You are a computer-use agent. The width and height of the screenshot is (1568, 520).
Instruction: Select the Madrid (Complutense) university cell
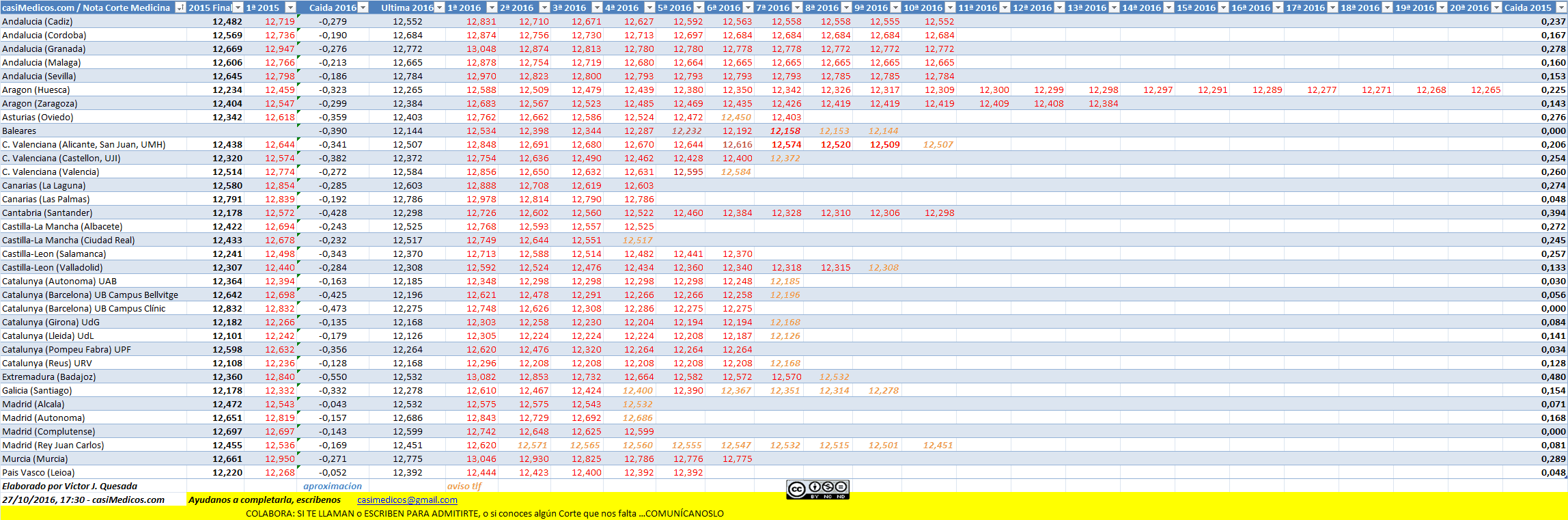[x=48, y=432]
